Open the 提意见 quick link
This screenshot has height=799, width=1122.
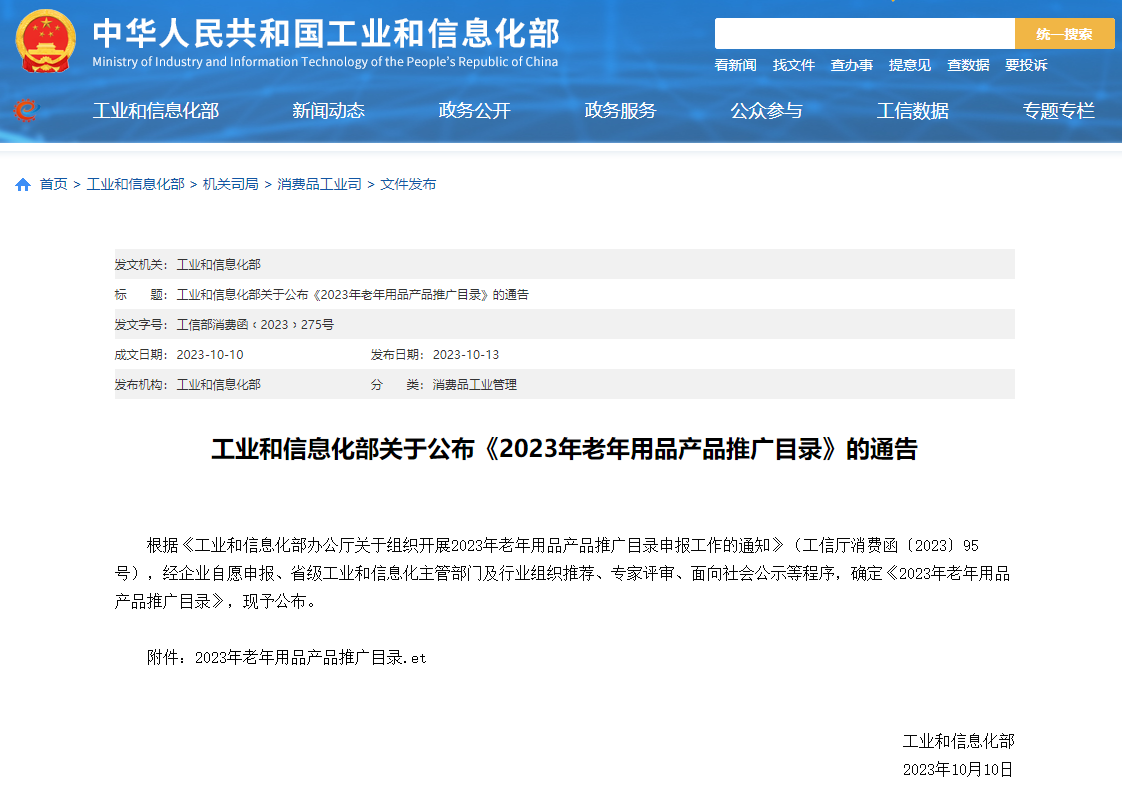[x=909, y=65]
